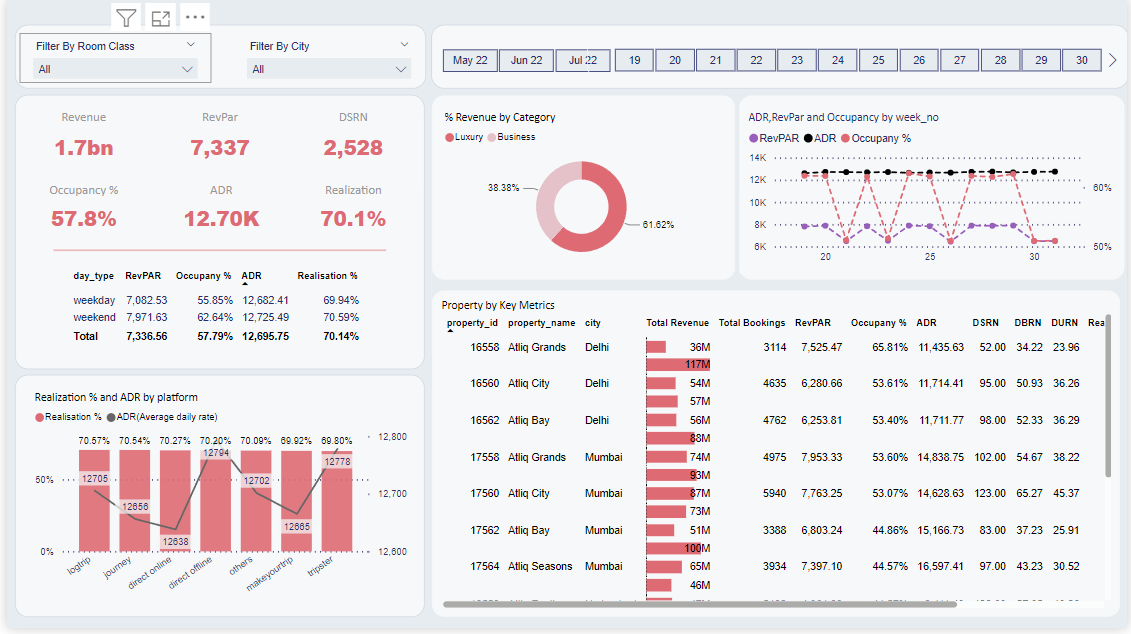
Task: Select the week 28 slicer button
Action: coord(1000,60)
